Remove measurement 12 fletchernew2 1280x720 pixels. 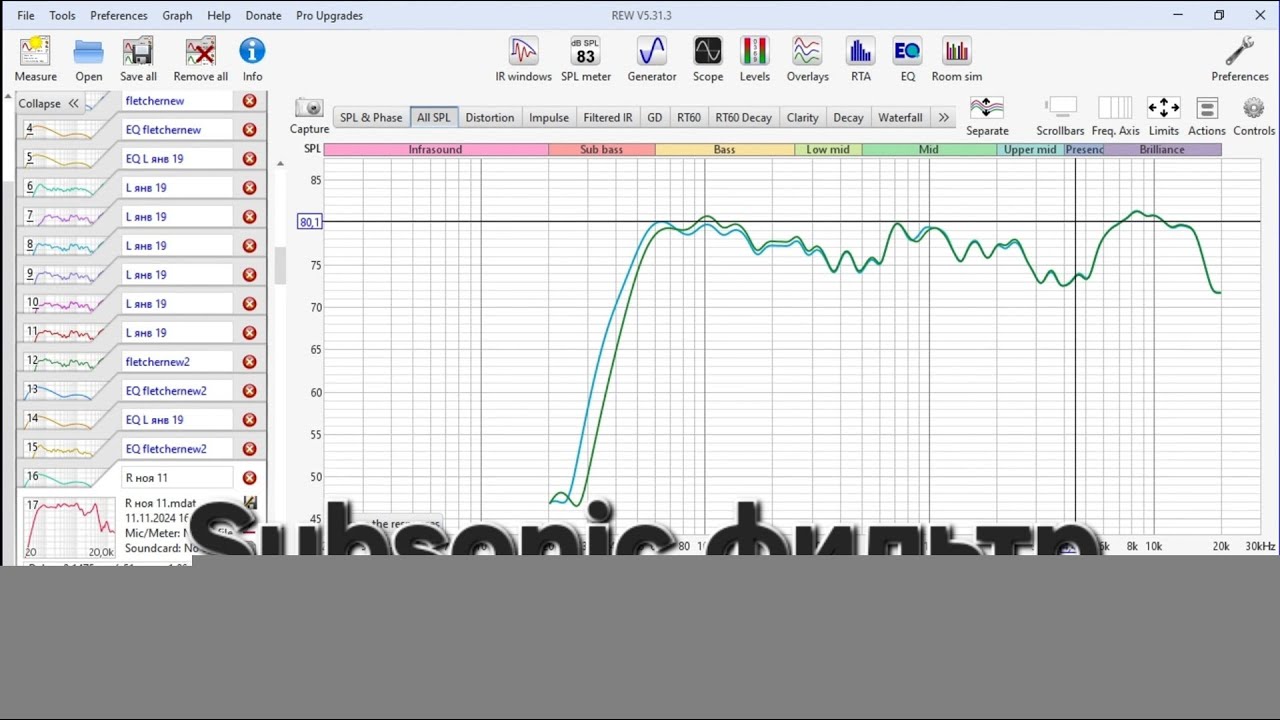tap(250, 362)
